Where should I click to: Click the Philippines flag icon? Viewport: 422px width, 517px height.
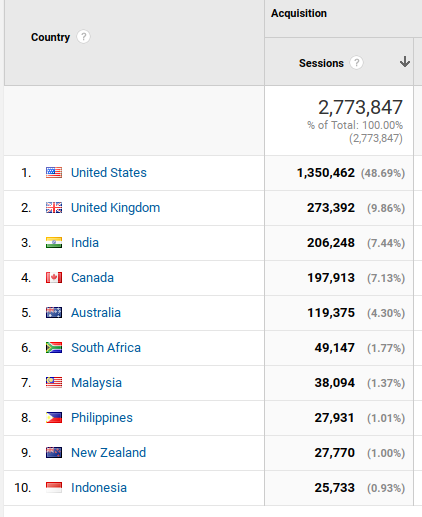click(x=54, y=418)
